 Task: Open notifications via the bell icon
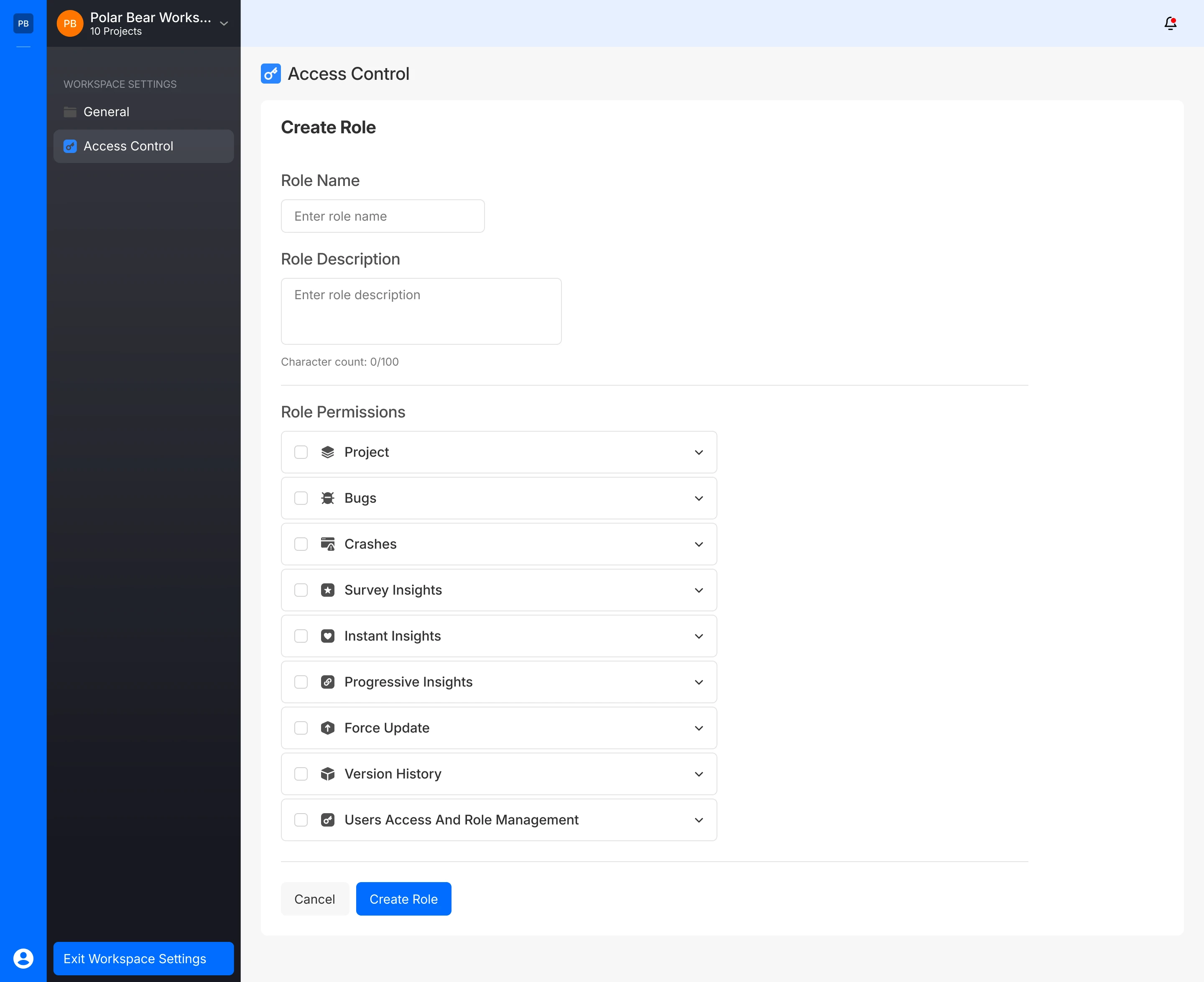pos(1170,24)
